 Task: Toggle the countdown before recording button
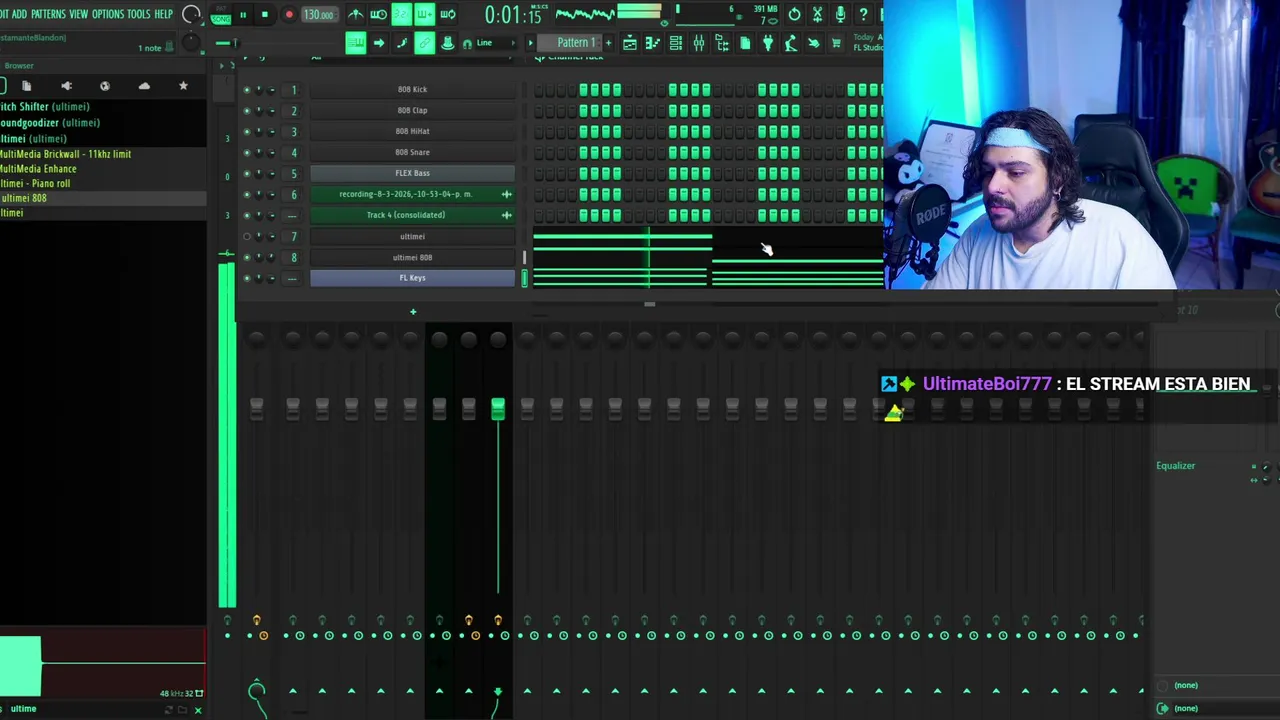[401, 14]
